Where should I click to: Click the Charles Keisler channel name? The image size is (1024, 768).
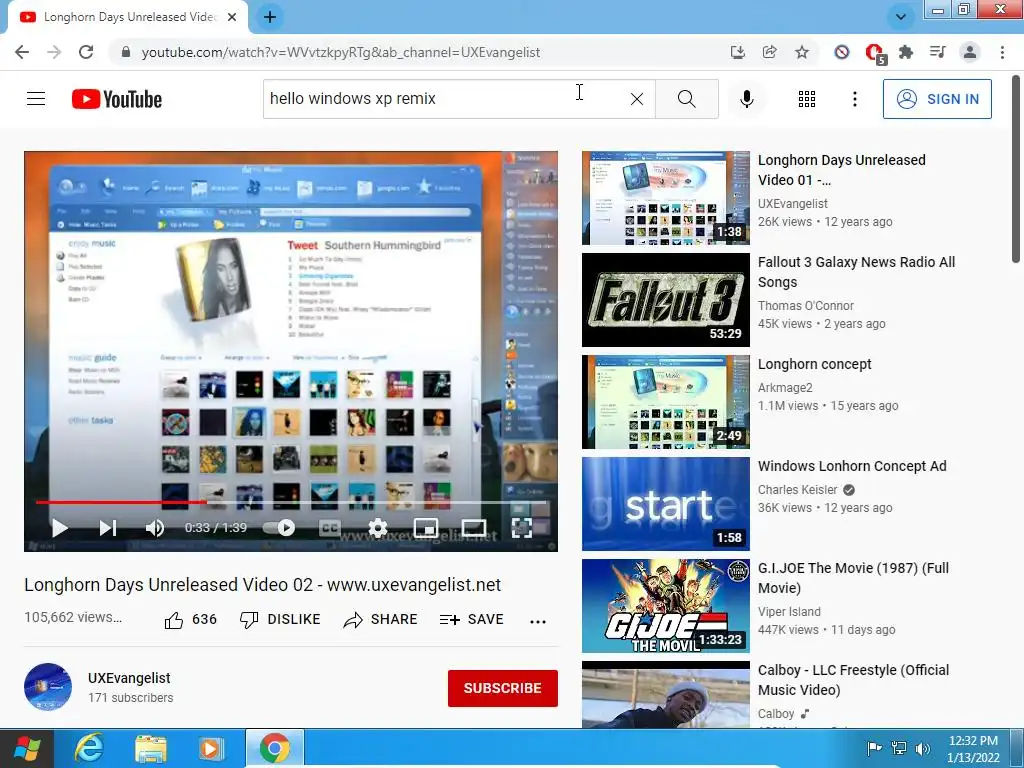797,490
